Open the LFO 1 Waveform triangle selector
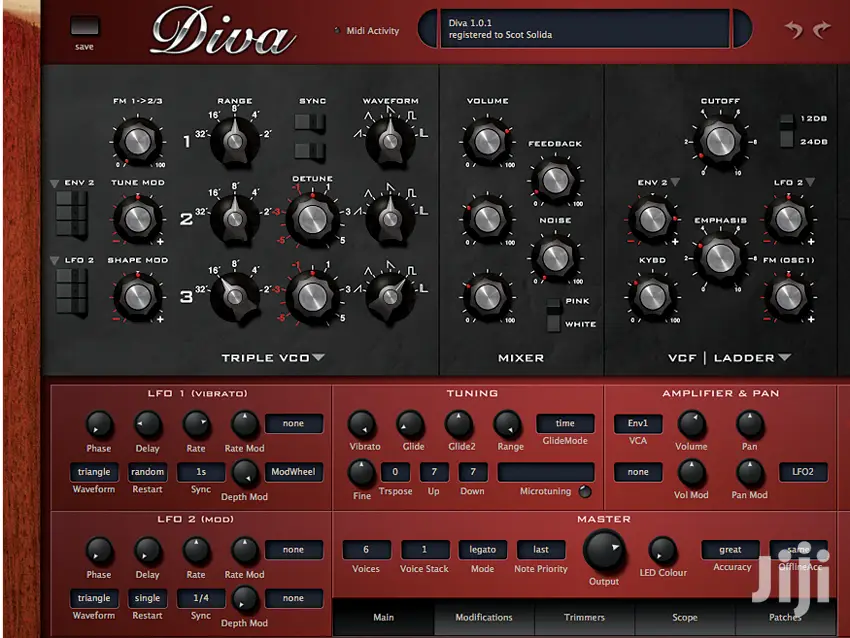The height and width of the screenshot is (638, 850). coord(94,472)
